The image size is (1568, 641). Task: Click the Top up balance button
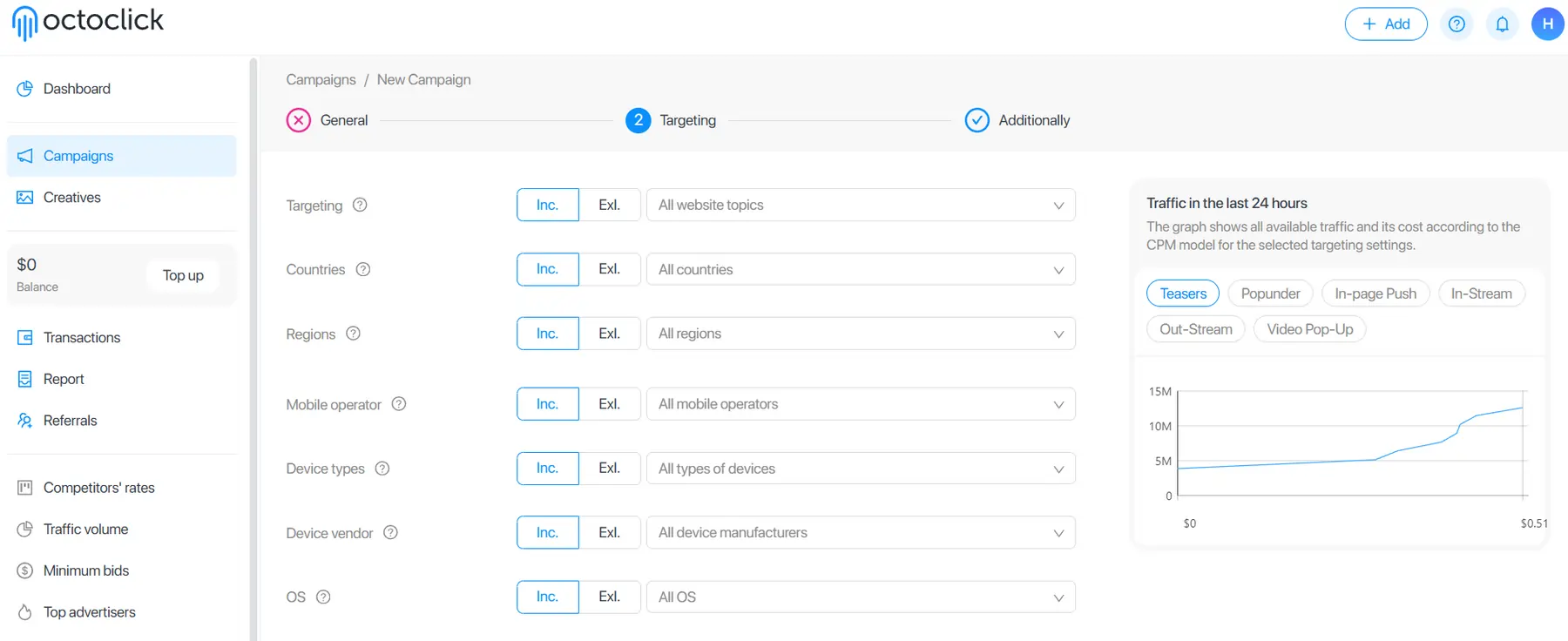(x=183, y=275)
